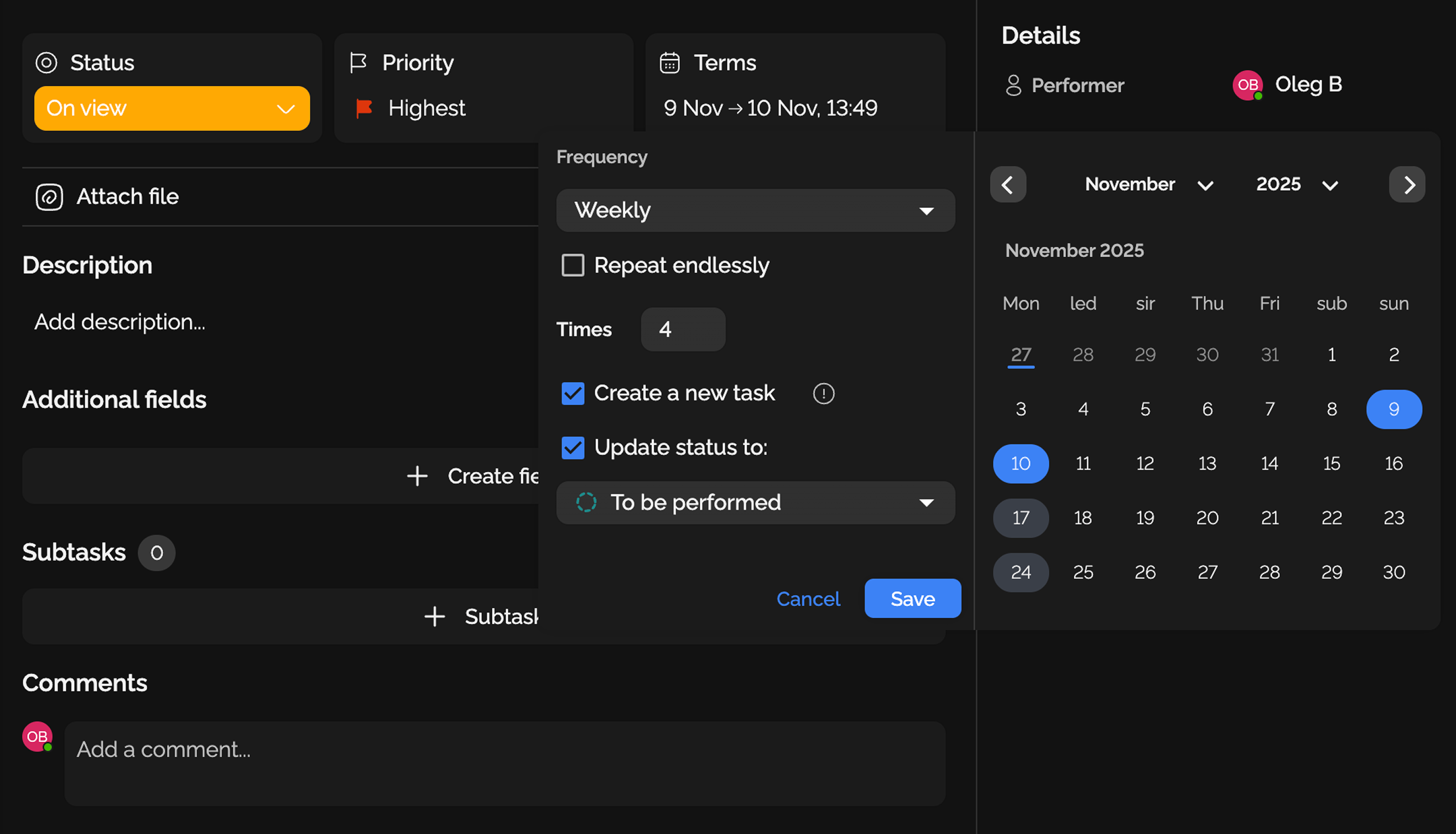
Task: Disable the Update status to checkbox
Action: pyautogui.click(x=573, y=447)
